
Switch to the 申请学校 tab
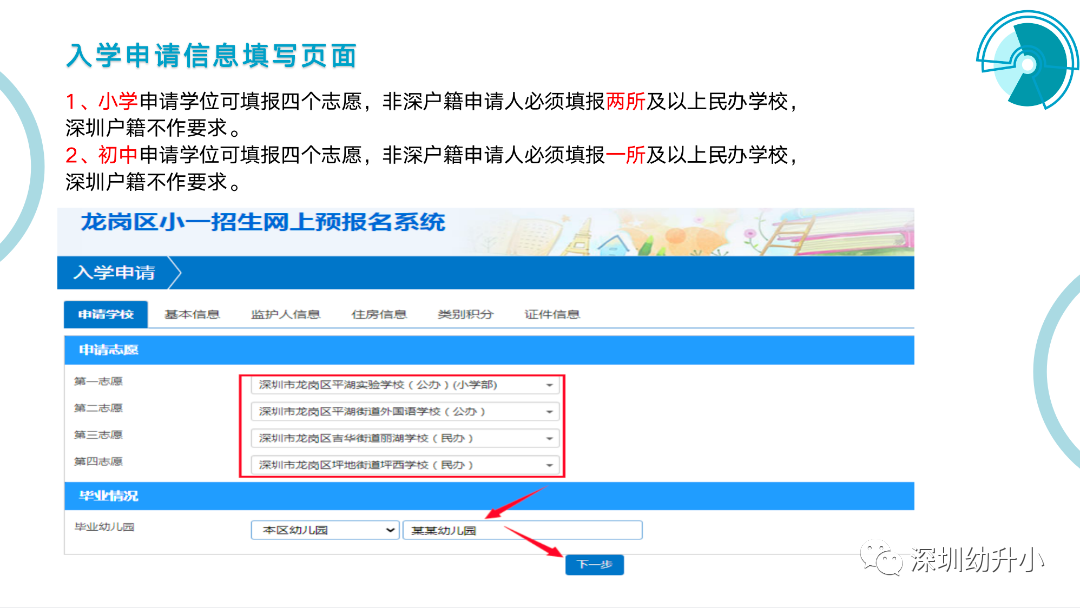coord(105,314)
